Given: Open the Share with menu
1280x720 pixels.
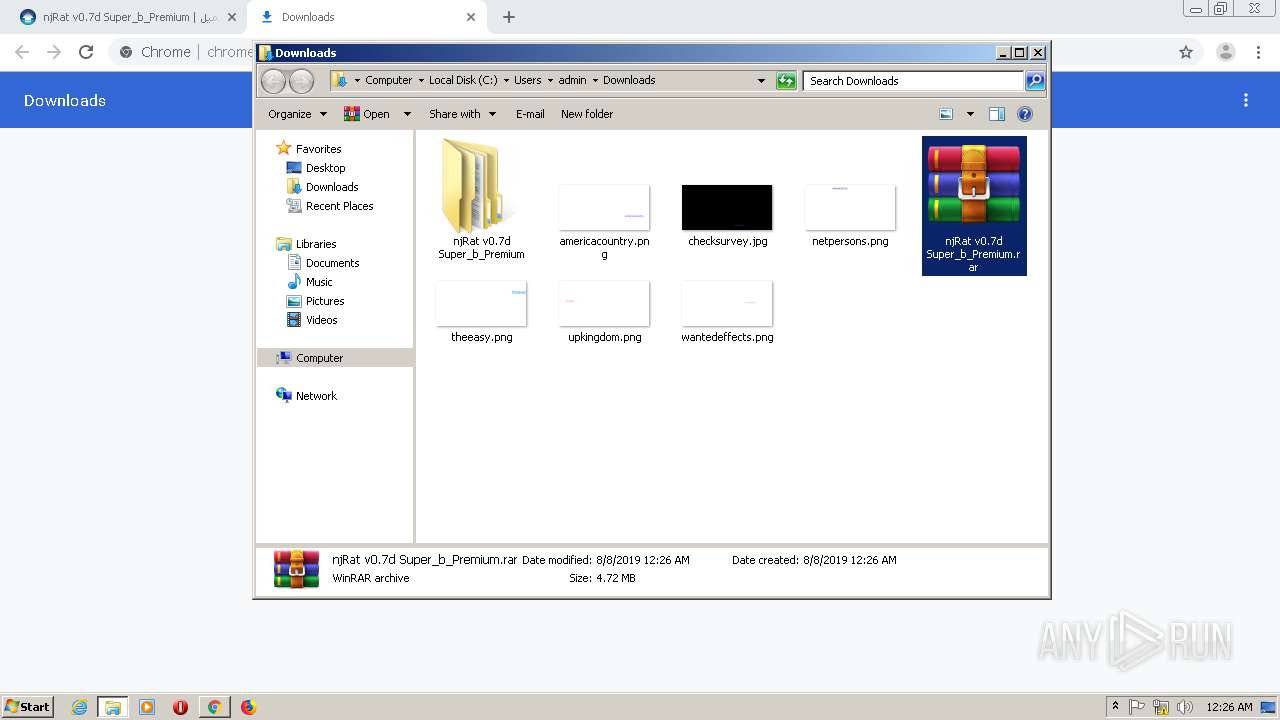Looking at the screenshot, I should pos(462,114).
